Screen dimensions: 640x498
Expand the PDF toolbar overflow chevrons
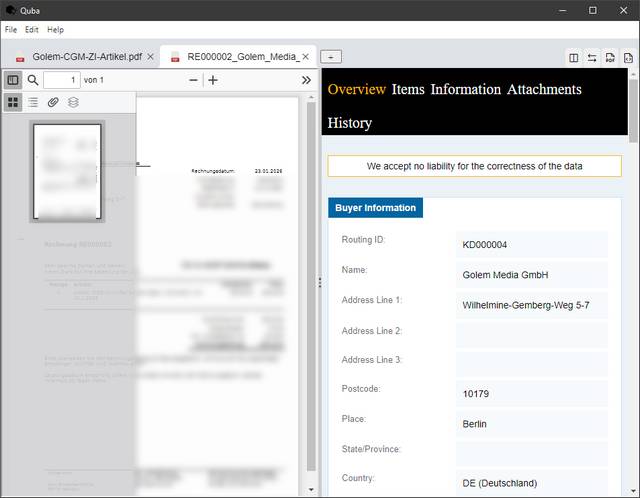point(306,80)
